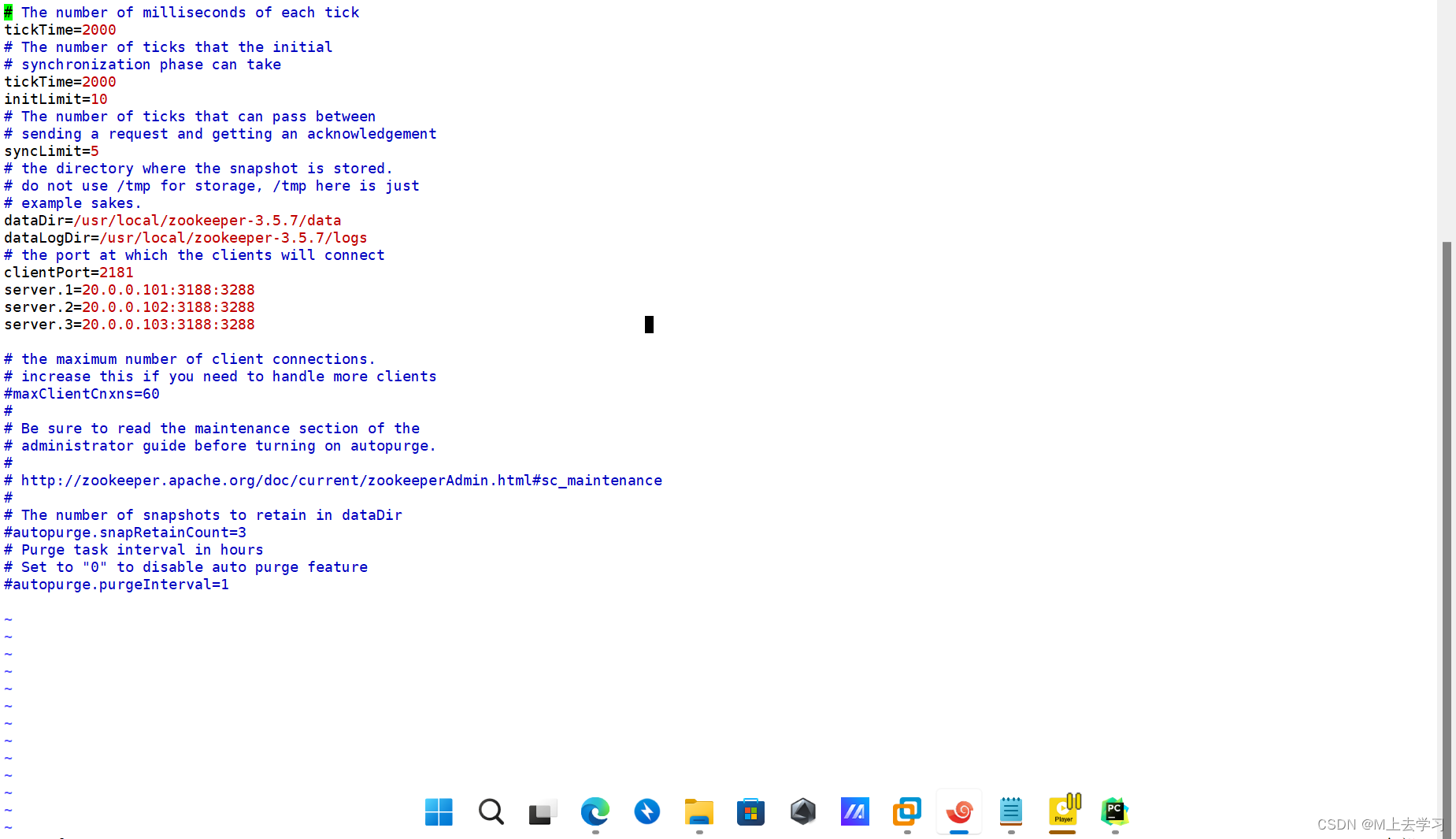
Task: Click the #maxClientCnxns=60 line
Action: (82, 394)
